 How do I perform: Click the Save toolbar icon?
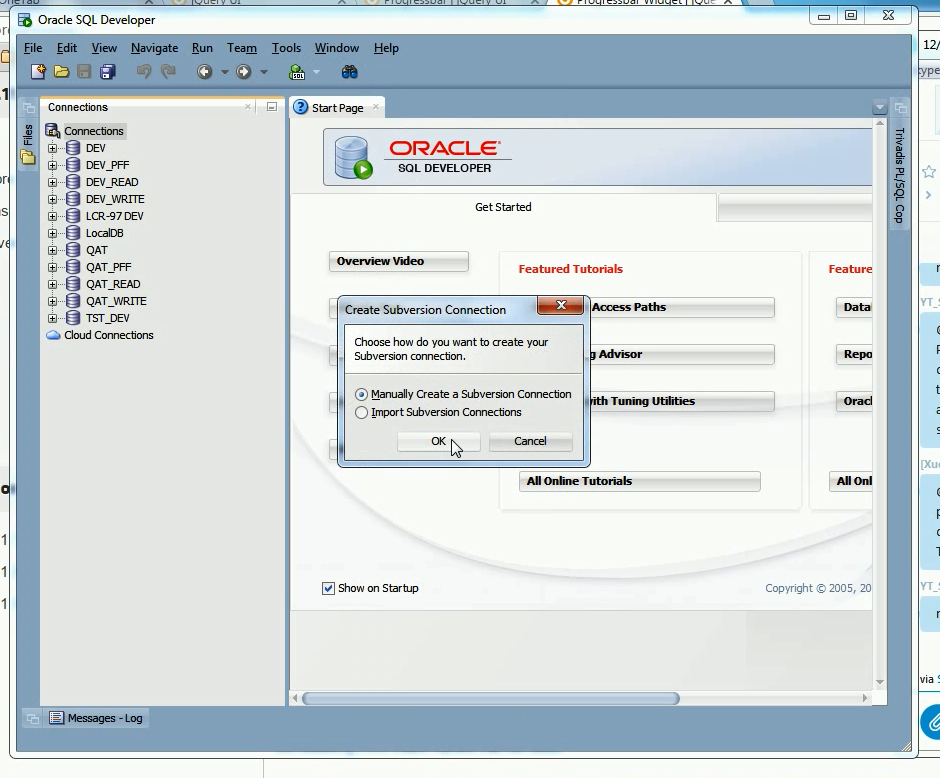coord(84,72)
